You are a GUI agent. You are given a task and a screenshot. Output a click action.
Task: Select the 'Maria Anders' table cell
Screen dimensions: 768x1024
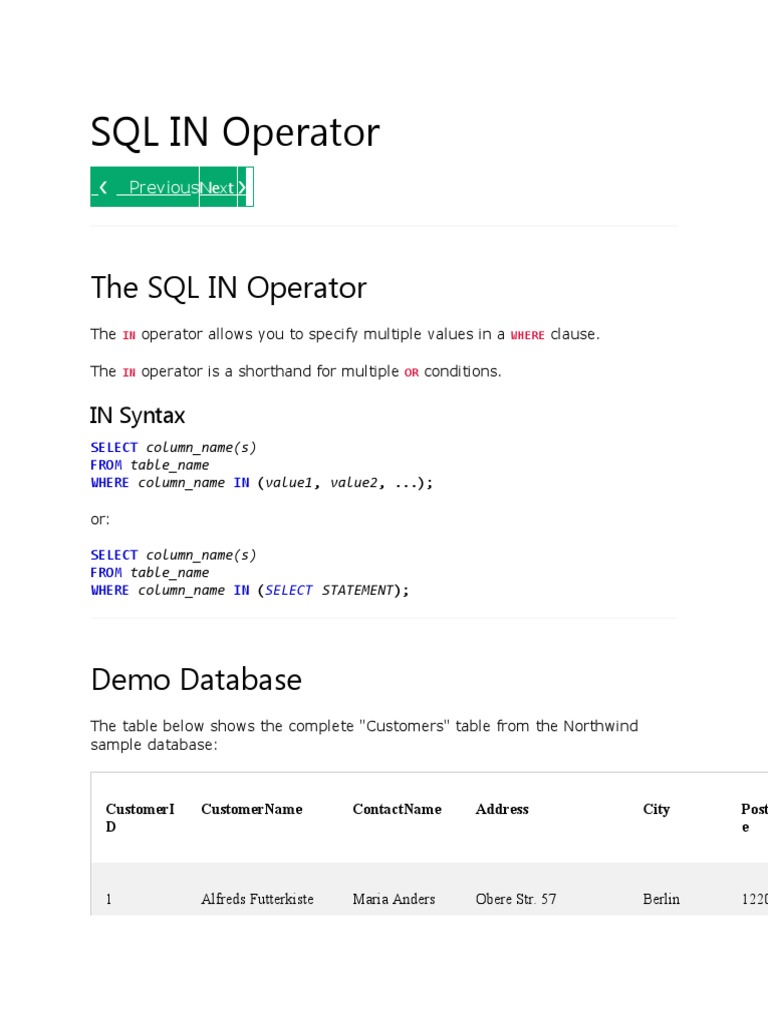coord(393,899)
